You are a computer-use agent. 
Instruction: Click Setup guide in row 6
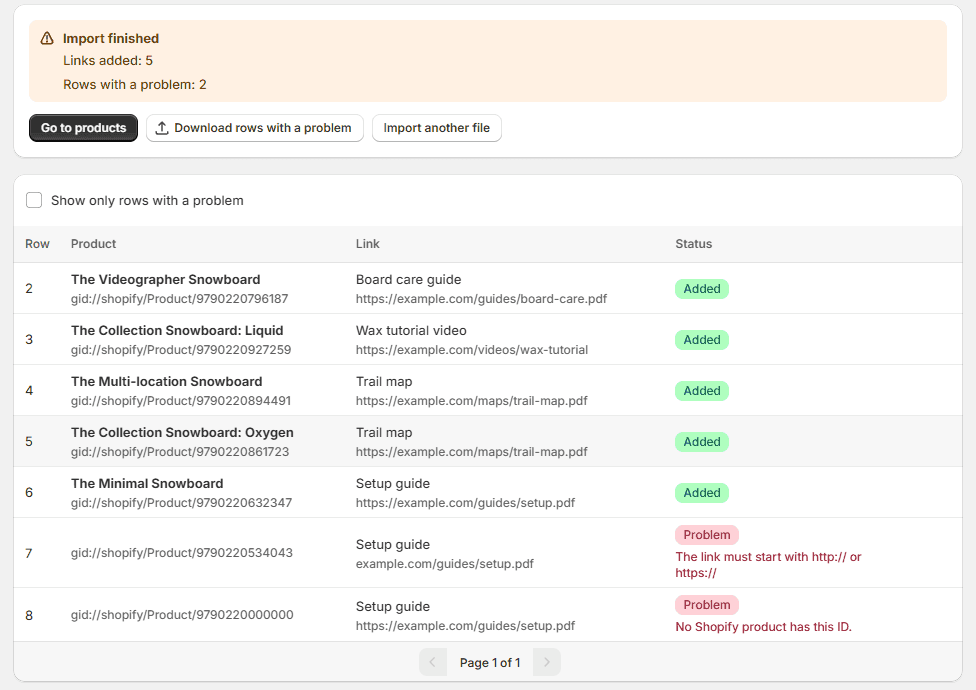(393, 483)
